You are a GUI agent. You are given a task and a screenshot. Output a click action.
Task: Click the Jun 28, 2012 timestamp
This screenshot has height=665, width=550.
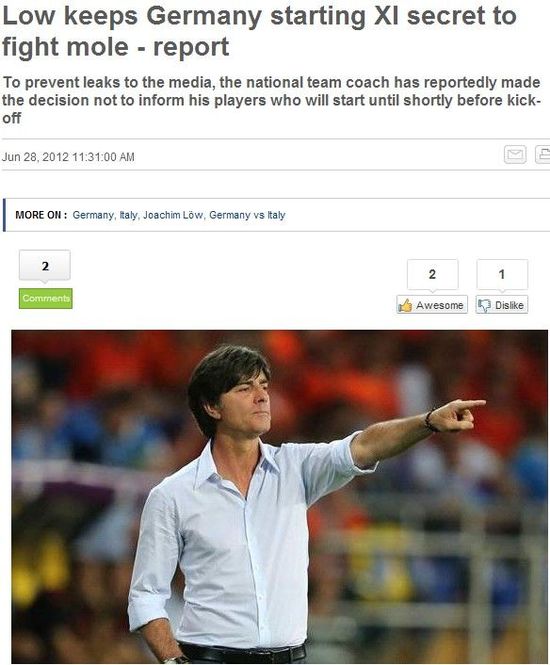pos(68,157)
